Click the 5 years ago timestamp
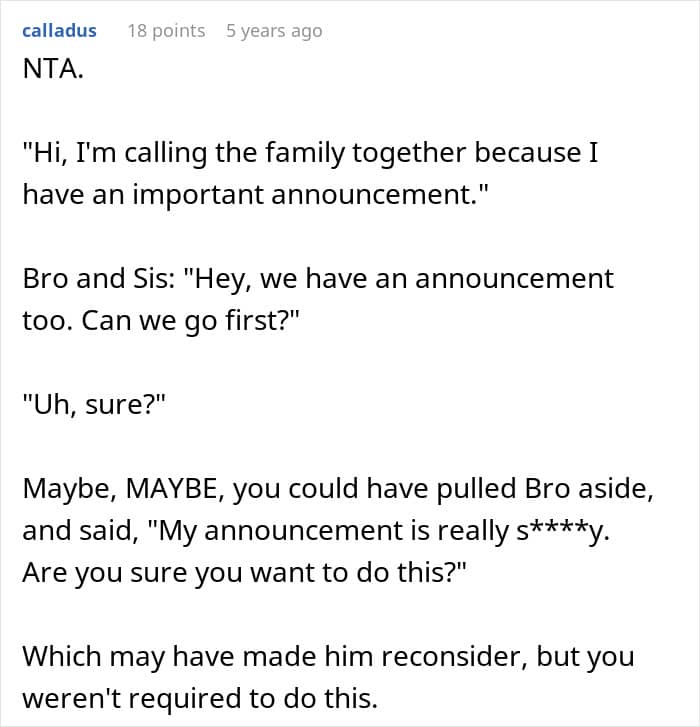This screenshot has height=727, width=700. (x=274, y=32)
